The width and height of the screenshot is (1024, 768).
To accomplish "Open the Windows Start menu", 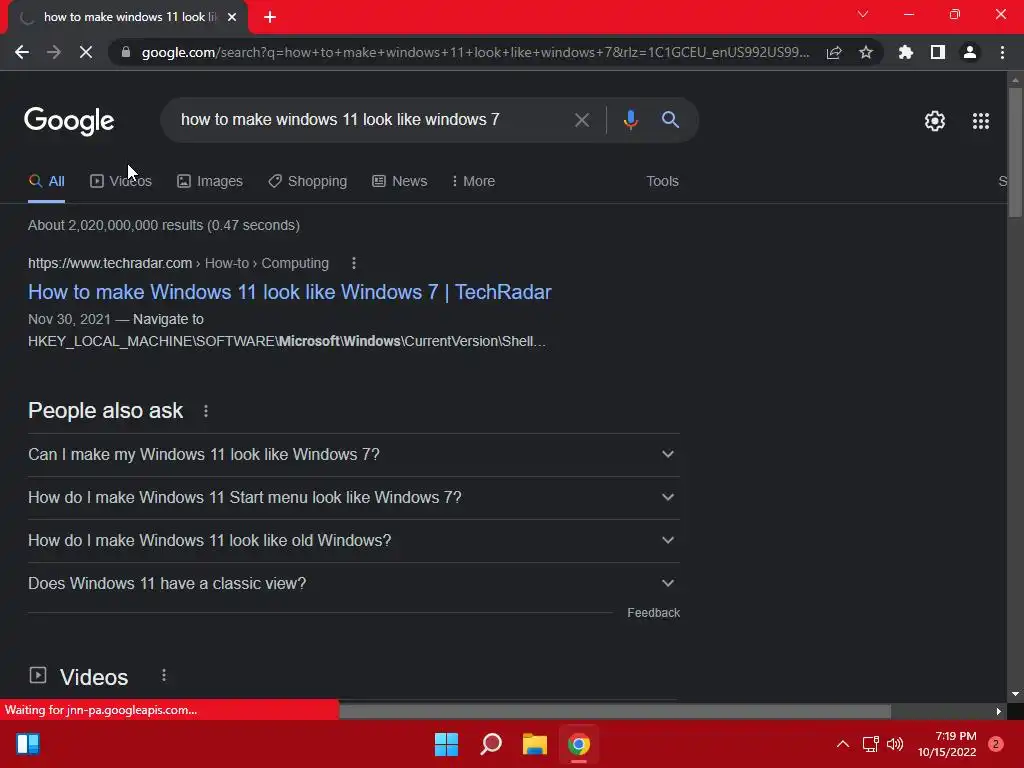I will point(446,744).
